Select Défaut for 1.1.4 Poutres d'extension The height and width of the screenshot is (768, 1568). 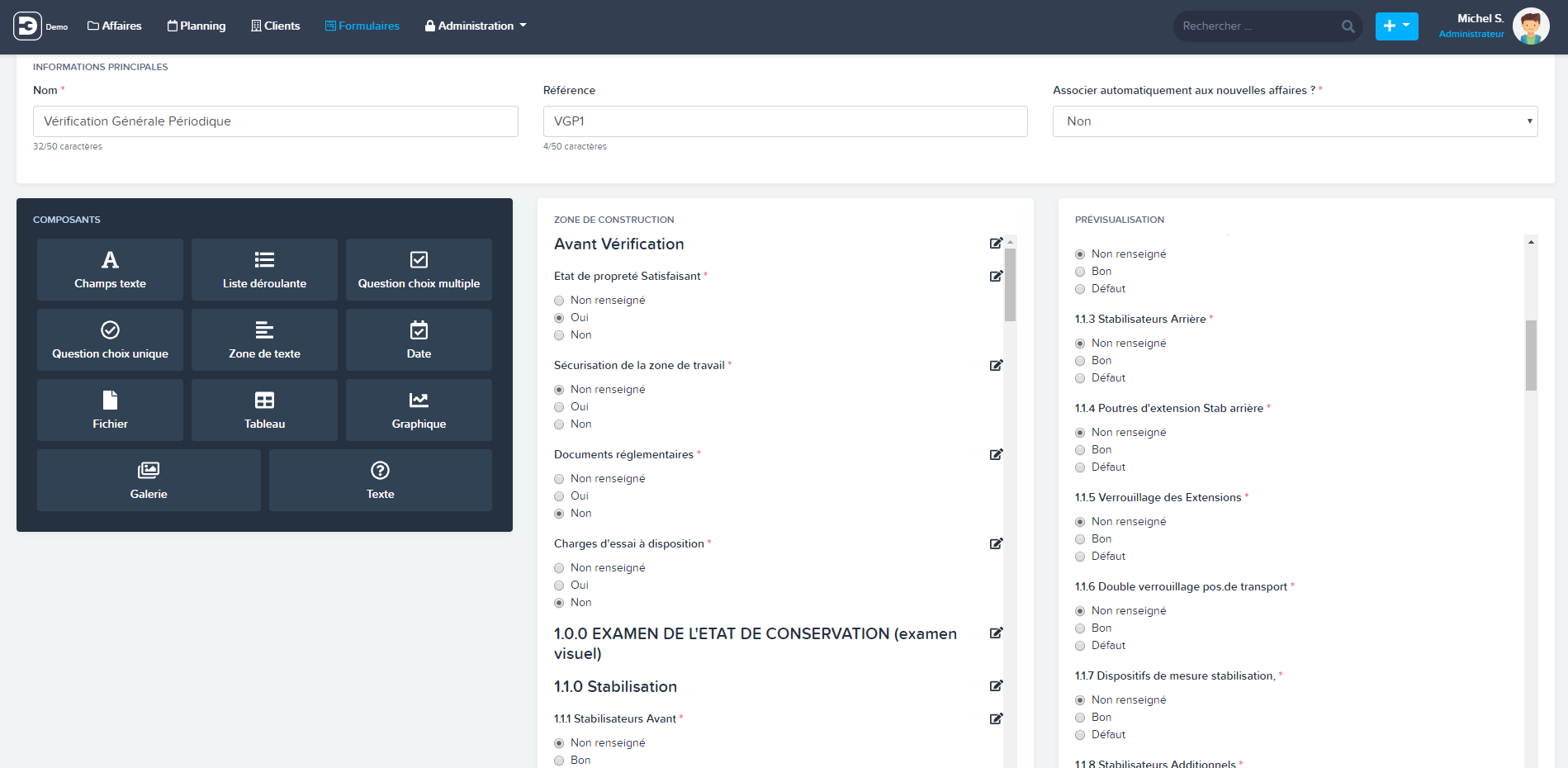pos(1080,467)
